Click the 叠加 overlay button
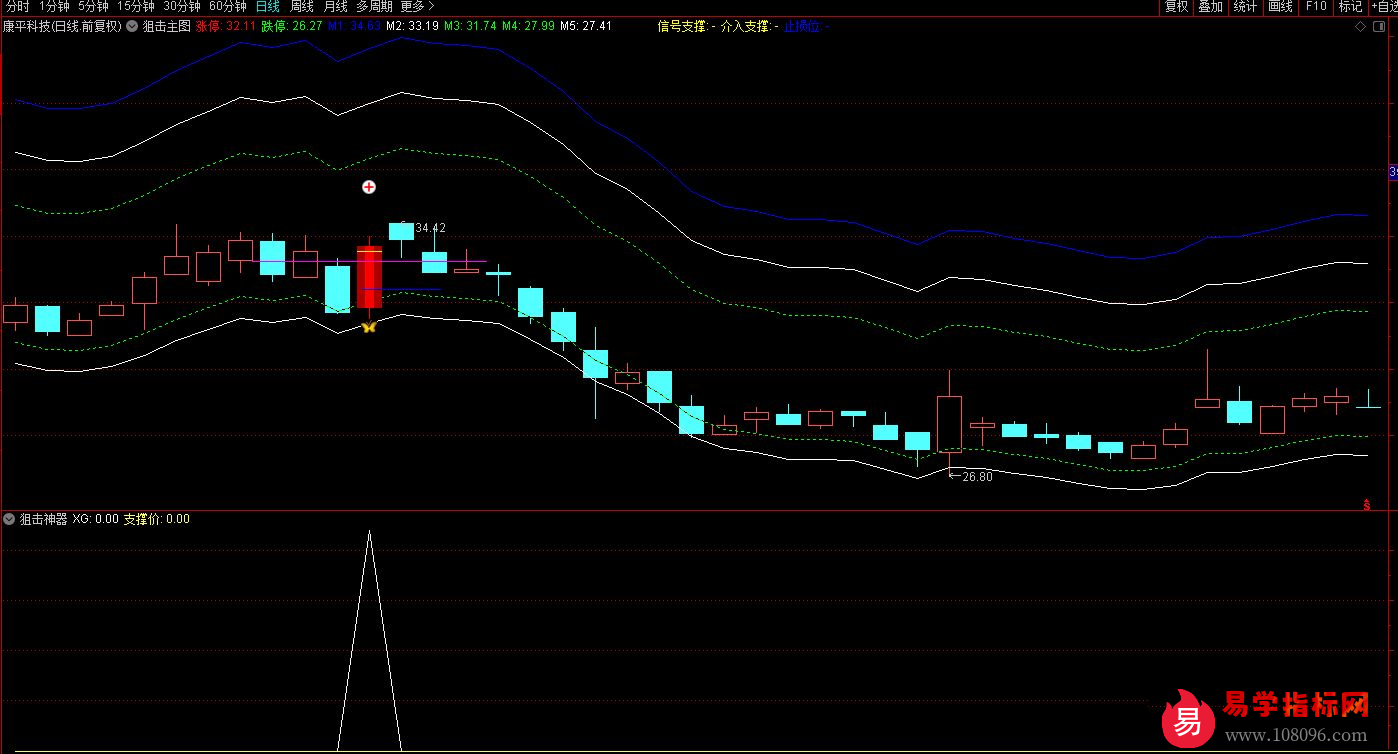The height and width of the screenshot is (754, 1398). 1210,6
